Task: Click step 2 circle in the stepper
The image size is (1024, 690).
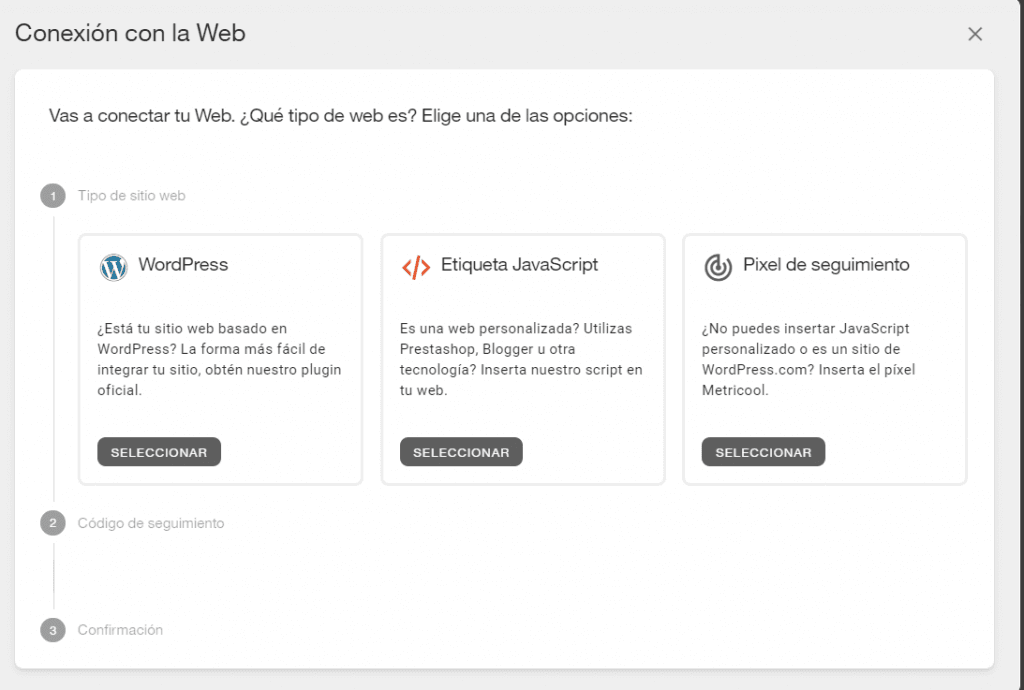Action: tap(53, 523)
